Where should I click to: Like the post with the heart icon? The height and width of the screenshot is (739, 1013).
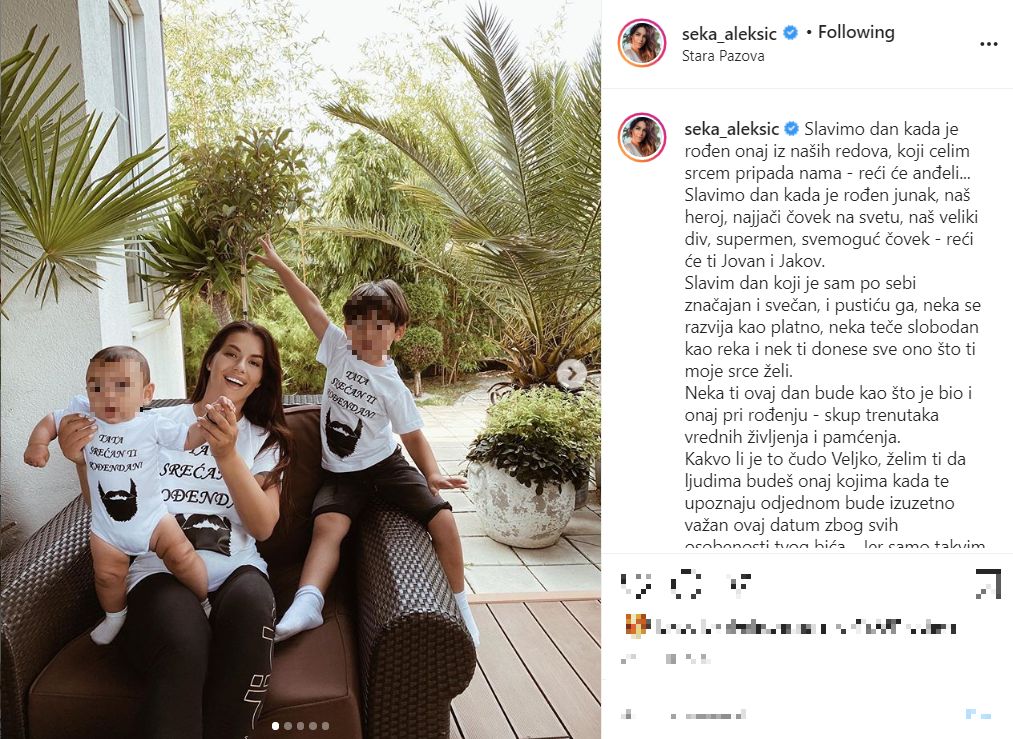pyautogui.click(x=636, y=584)
